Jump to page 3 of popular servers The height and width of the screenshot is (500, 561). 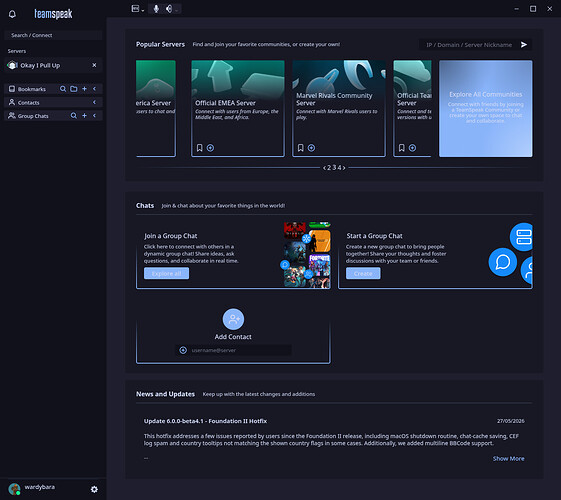coord(334,168)
